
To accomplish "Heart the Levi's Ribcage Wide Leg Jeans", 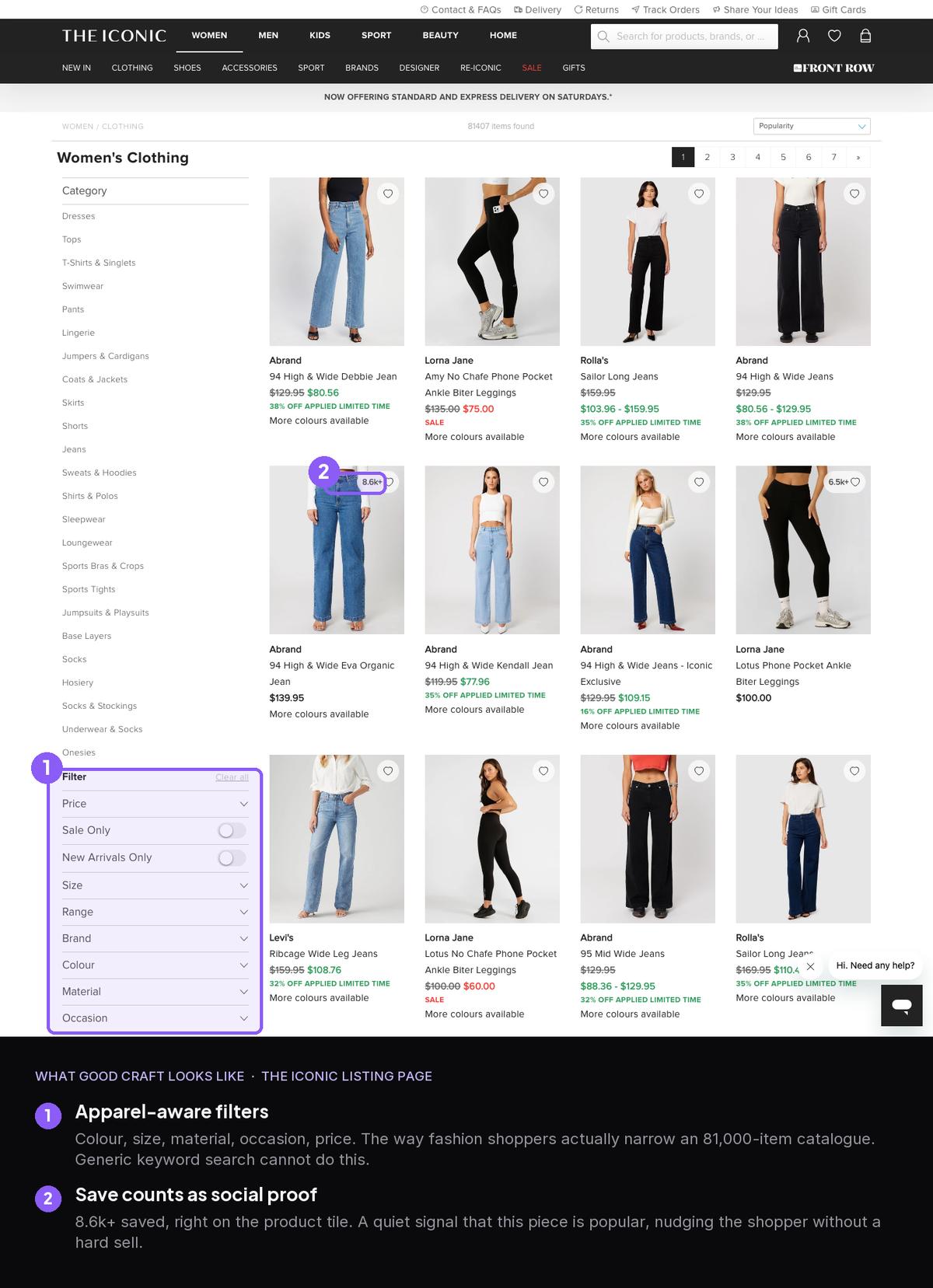I will click(x=388, y=770).
